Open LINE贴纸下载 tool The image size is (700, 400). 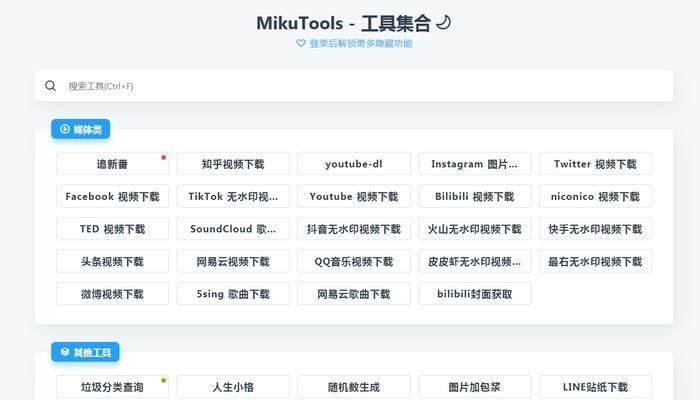(x=596, y=387)
